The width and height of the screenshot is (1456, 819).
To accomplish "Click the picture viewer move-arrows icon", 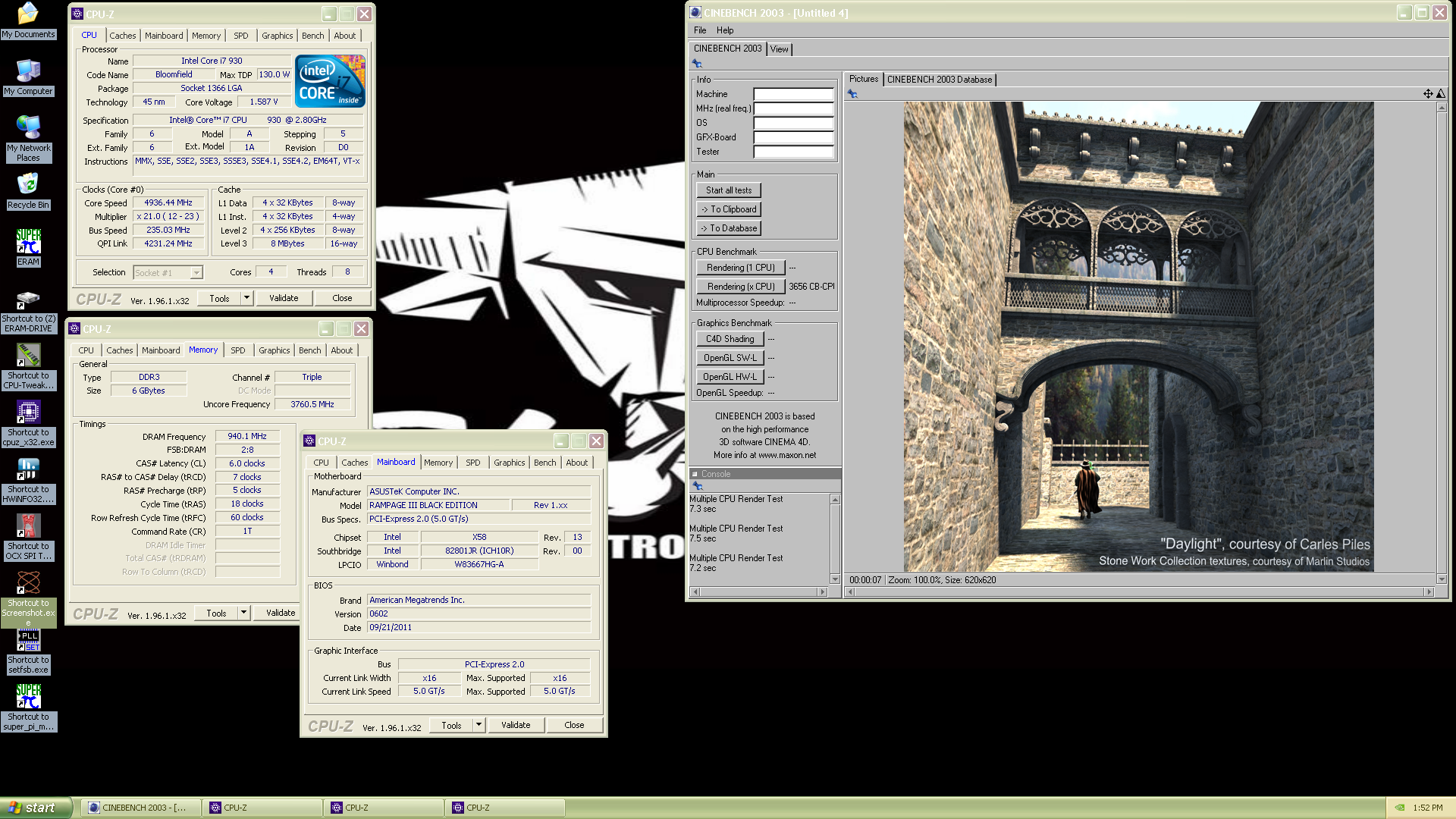I will (x=1428, y=94).
